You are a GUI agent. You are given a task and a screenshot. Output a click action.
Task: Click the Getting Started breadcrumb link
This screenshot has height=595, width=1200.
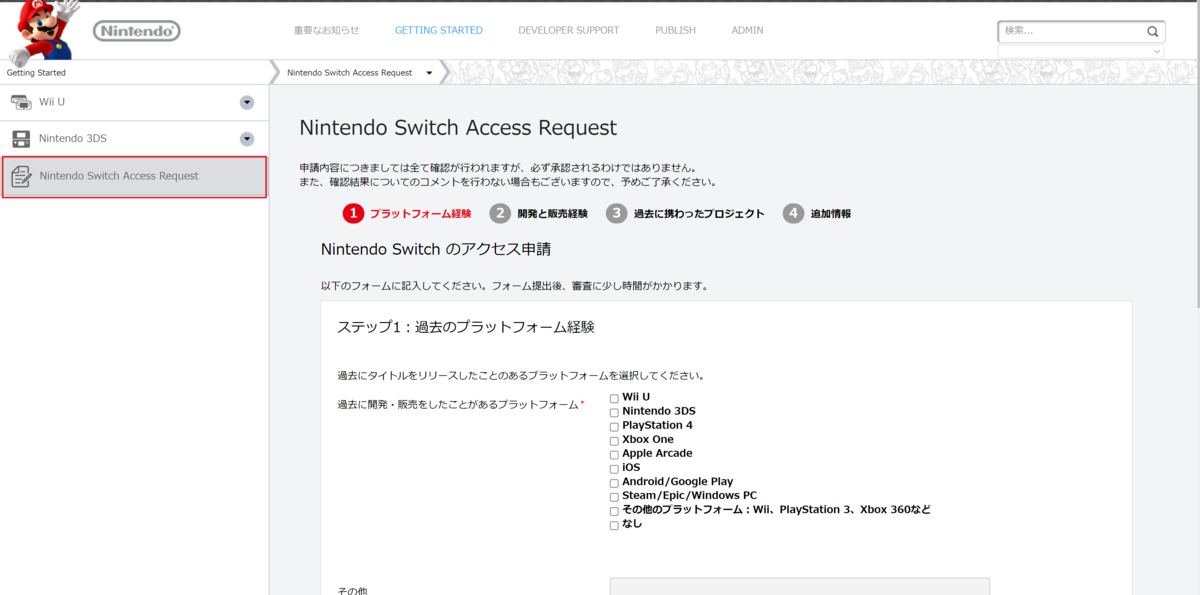36,73
